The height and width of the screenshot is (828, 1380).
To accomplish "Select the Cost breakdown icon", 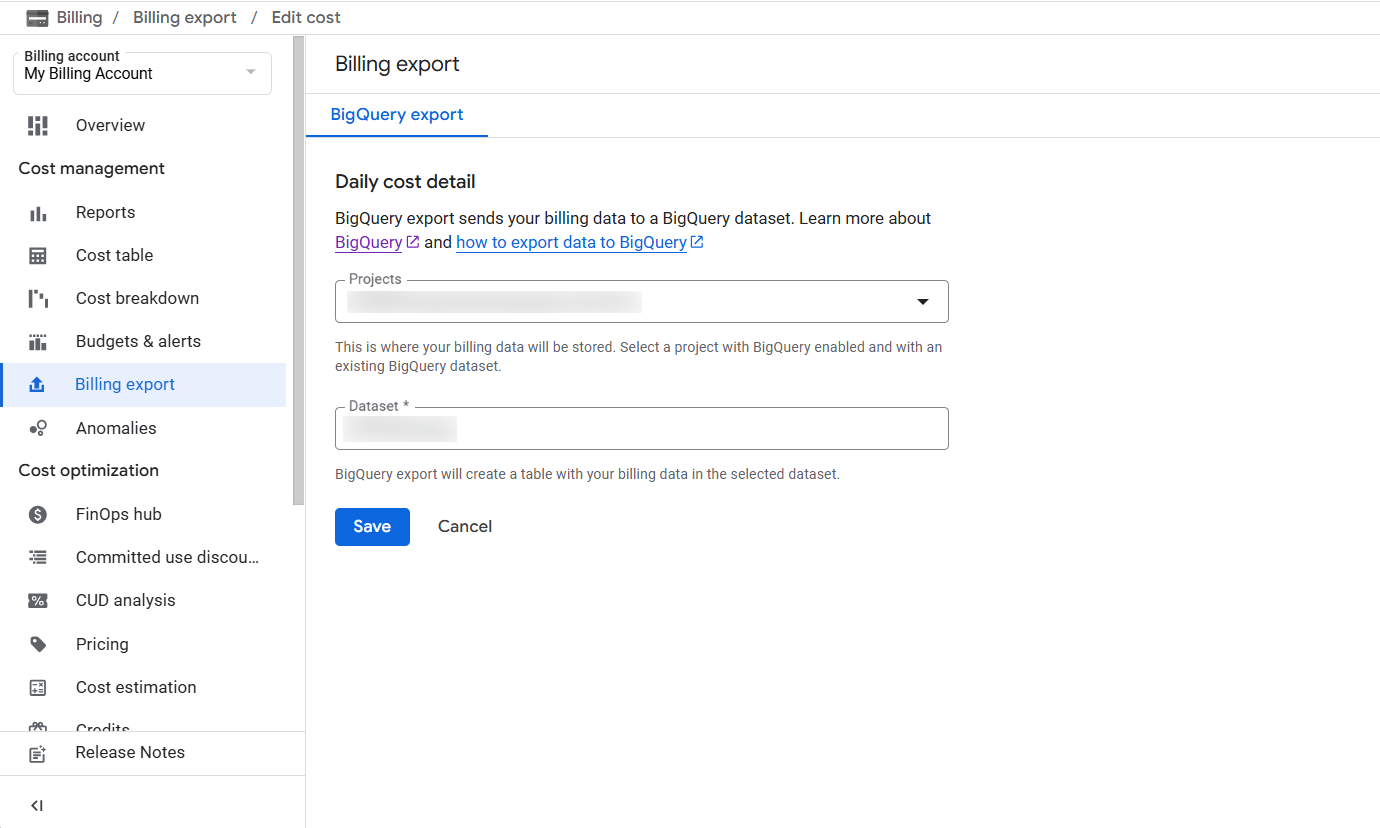I will (x=38, y=299).
